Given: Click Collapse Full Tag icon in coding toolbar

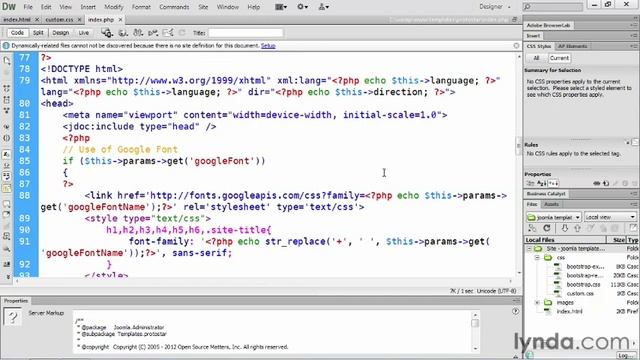Looking at the screenshot, I should (x=7, y=88).
